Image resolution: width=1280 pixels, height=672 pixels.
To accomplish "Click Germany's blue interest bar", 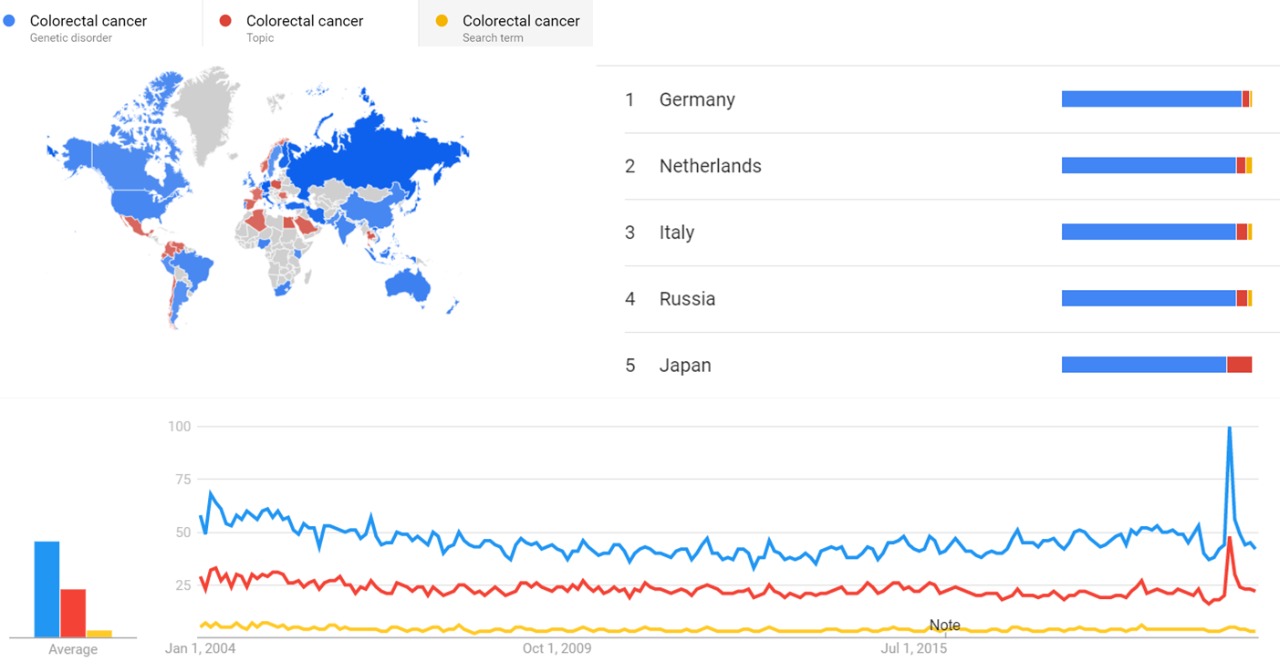I will pyautogui.click(x=1150, y=99).
